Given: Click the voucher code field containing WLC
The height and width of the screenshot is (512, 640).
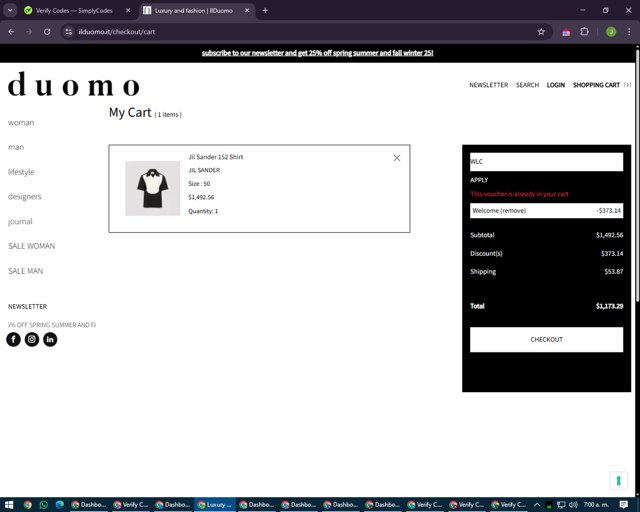Looking at the screenshot, I should (546, 162).
